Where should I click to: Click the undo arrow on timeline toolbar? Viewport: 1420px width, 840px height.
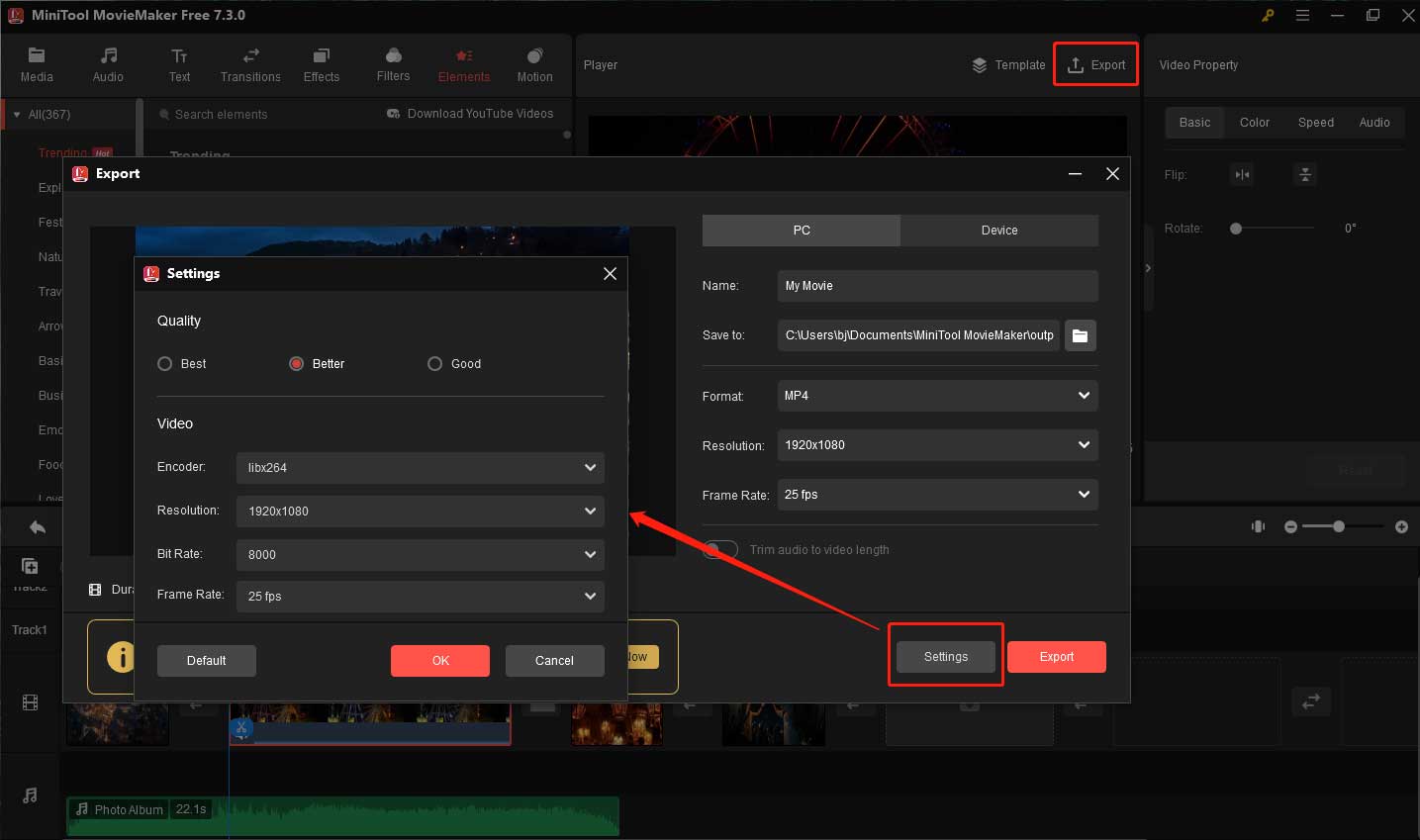tap(38, 527)
